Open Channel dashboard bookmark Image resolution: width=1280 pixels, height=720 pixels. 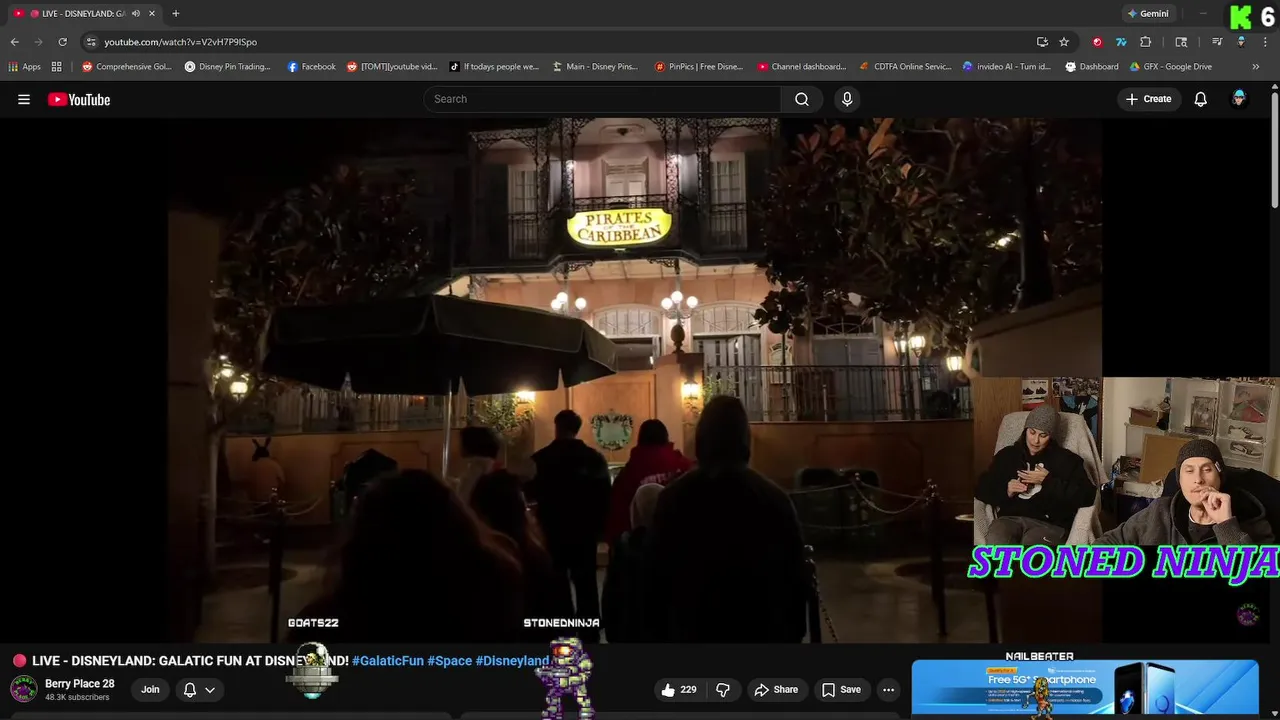[802, 67]
